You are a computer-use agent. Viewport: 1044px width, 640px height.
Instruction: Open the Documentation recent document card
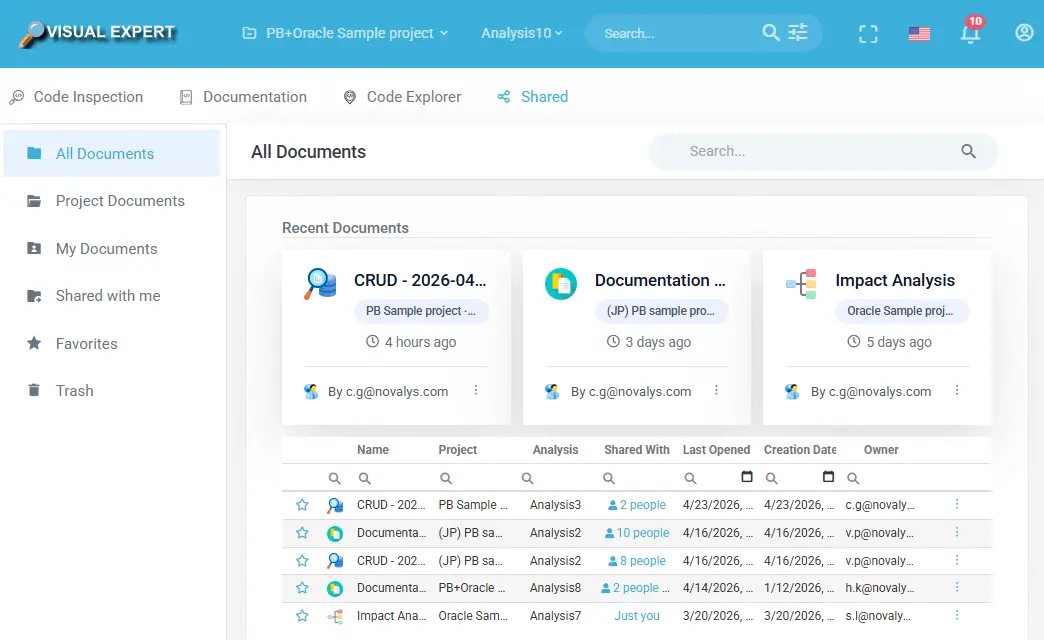(x=637, y=338)
